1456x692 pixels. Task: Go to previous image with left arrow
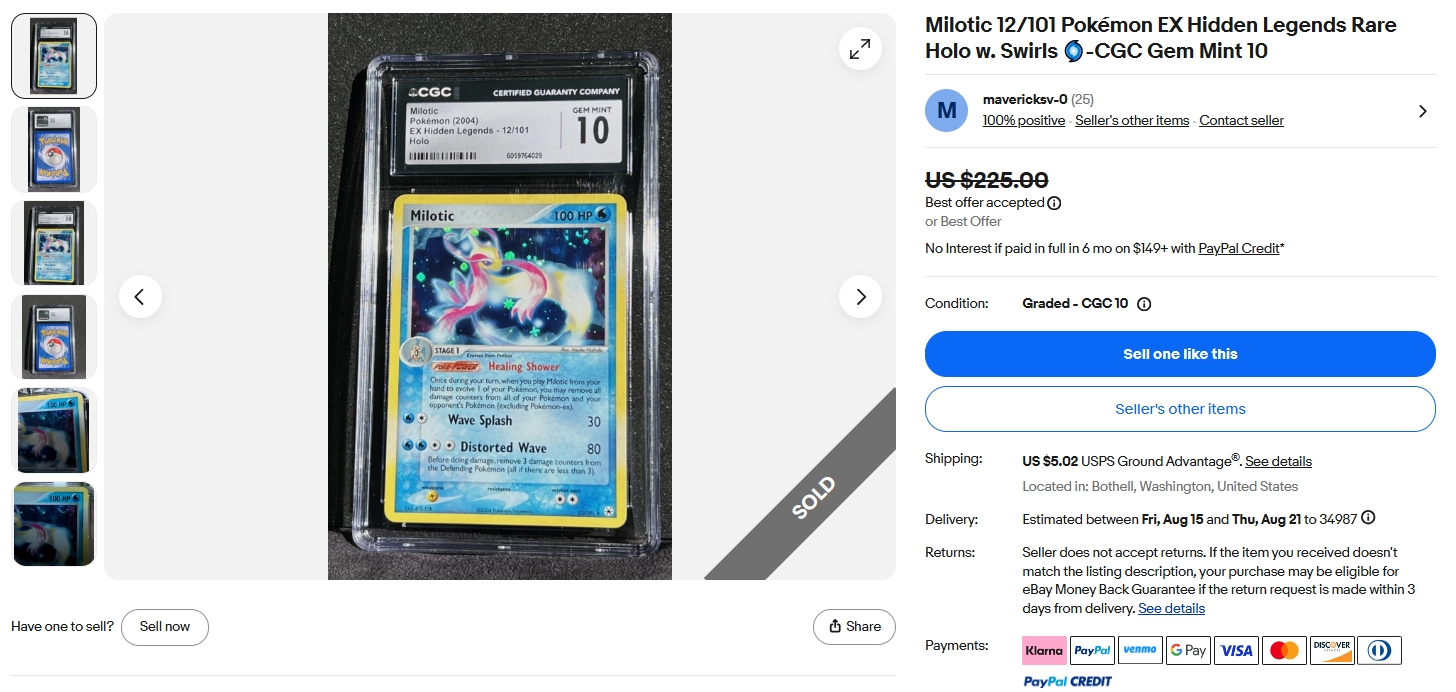point(140,296)
